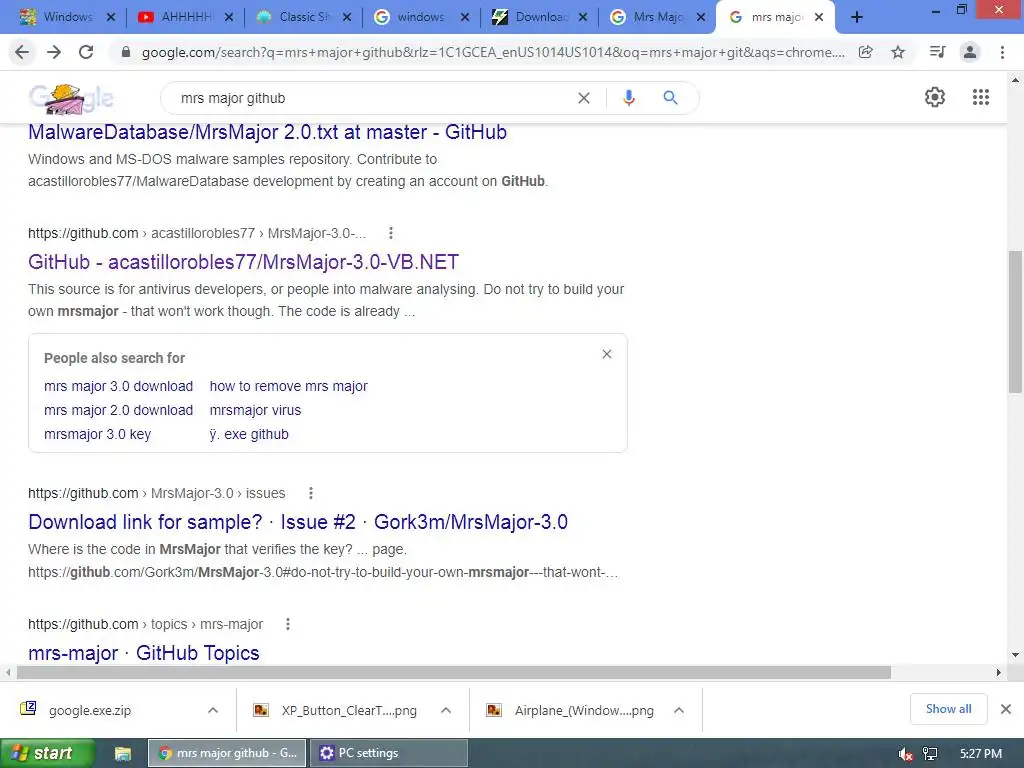The width and height of the screenshot is (1024, 768).
Task: Expand Airplane_(Window png download options
Action: (x=679, y=710)
